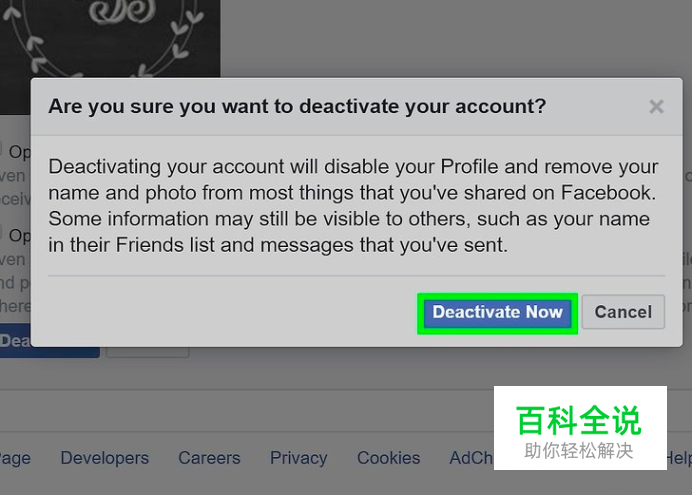The width and height of the screenshot is (692, 495).
Task: Close the dialog with the X icon
Action: point(656,106)
